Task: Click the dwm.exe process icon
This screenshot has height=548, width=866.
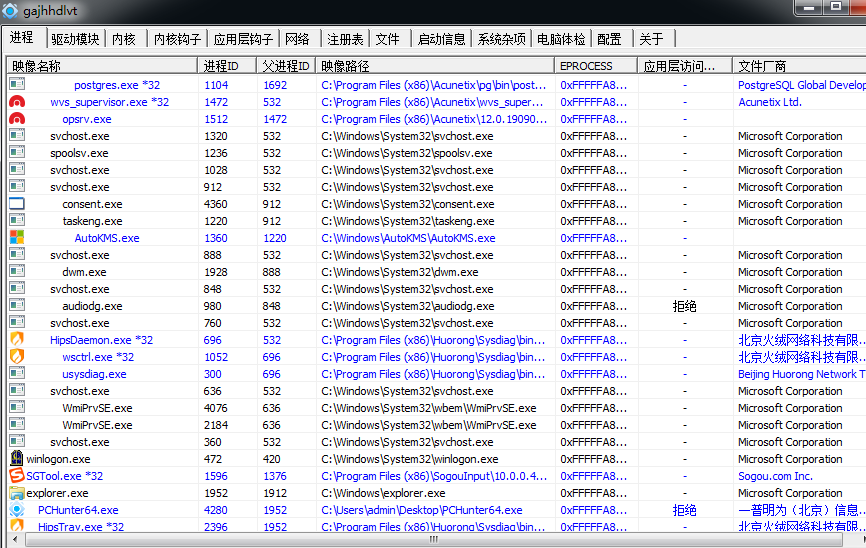Action: click(x=17, y=272)
